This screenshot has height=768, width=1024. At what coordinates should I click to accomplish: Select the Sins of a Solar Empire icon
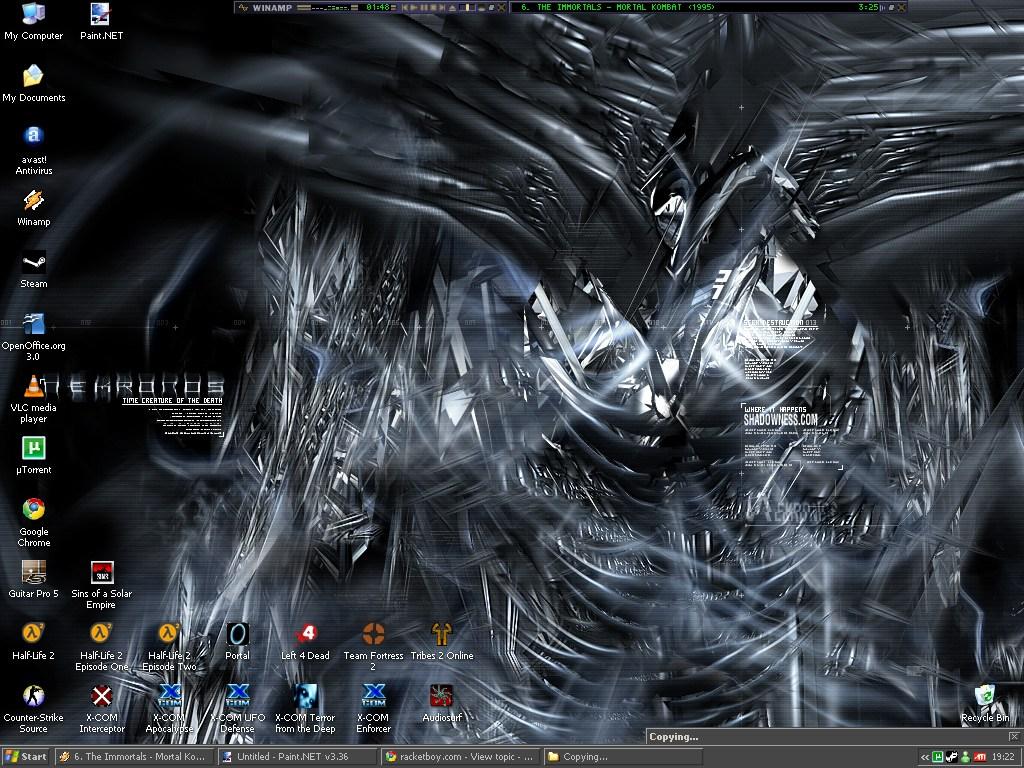[x=101, y=585]
